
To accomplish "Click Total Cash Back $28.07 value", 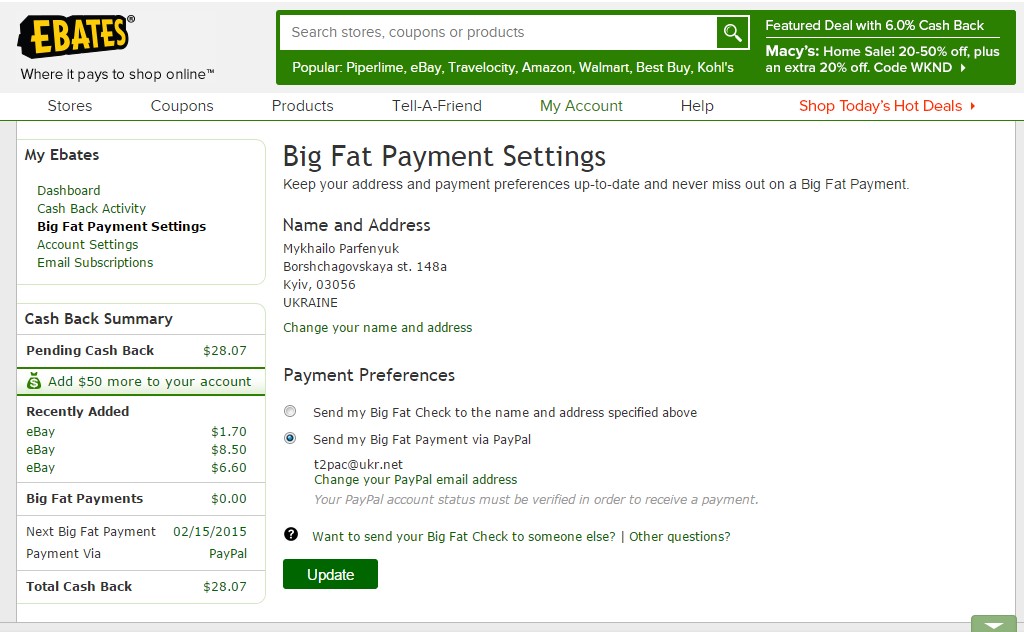I will 225,587.
